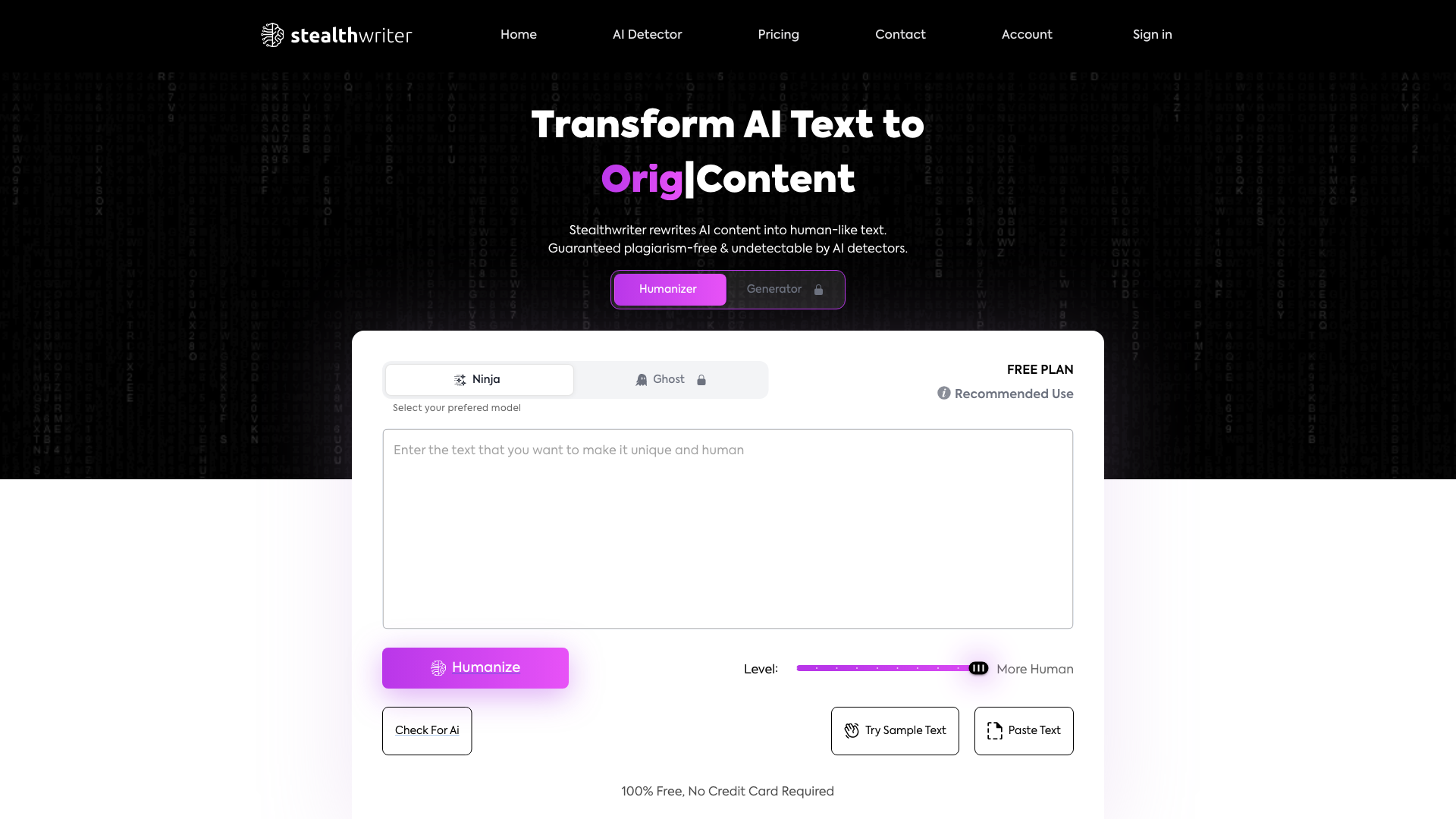Switch to the Generator locked tab

[x=784, y=289]
